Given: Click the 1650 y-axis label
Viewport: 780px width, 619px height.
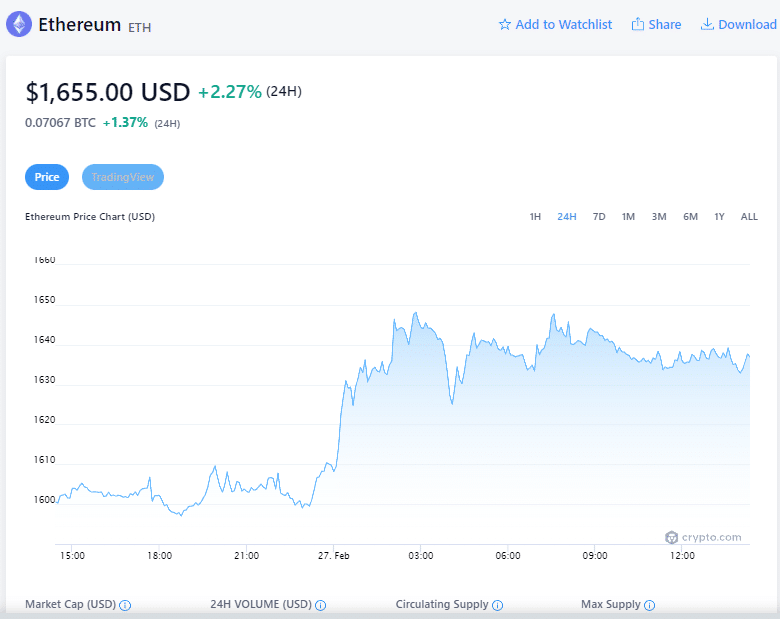Looking at the screenshot, I should tap(44, 300).
